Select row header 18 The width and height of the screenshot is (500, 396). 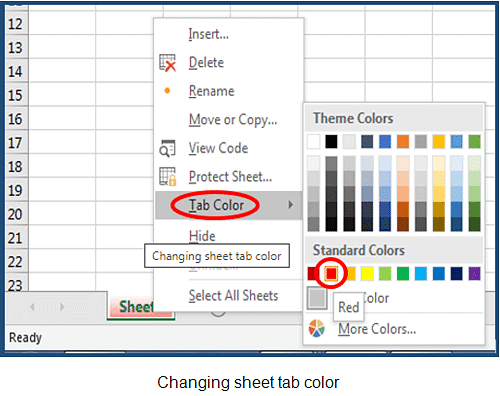(x=17, y=166)
